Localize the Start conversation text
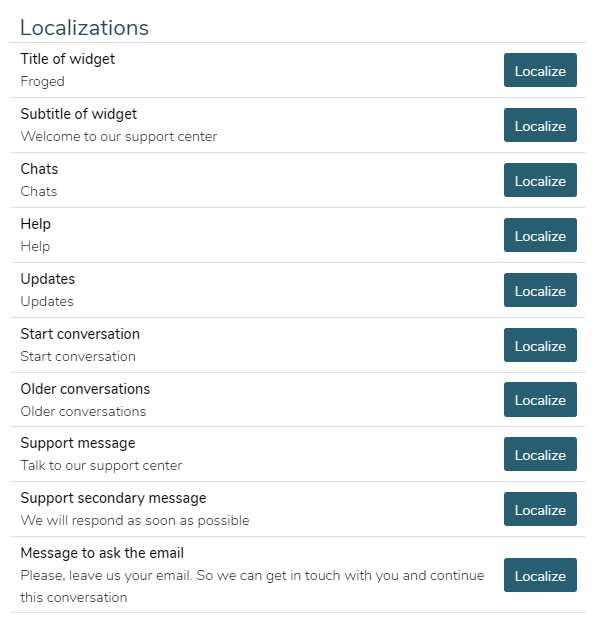 (x=540, y=345)
